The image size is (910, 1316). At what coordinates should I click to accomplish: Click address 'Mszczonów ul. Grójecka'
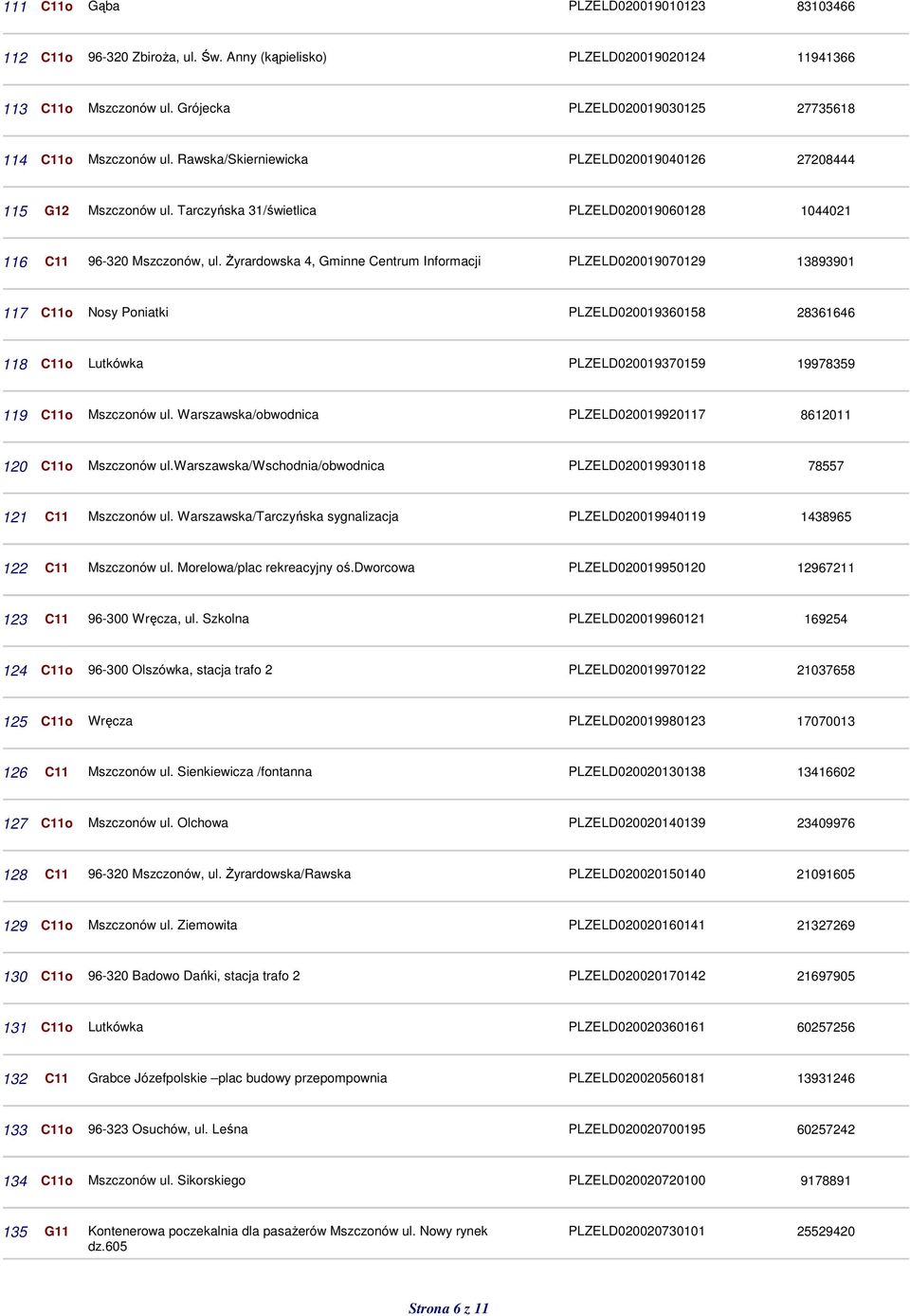click(x=159, y=108)
